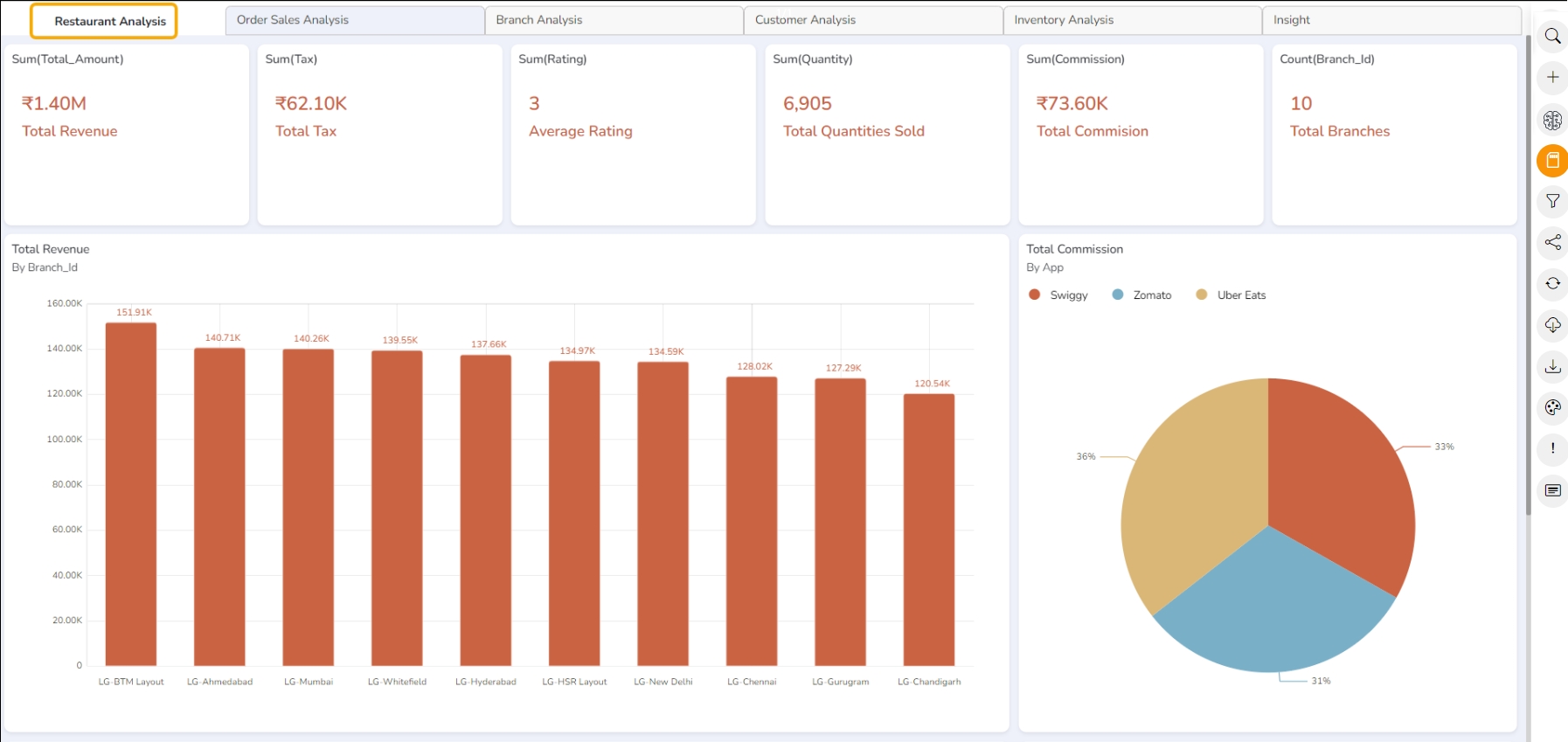Click the search magnifier icon in sidebar
This screenshot has width=1568, height=742.
(x=1552, y=36)
